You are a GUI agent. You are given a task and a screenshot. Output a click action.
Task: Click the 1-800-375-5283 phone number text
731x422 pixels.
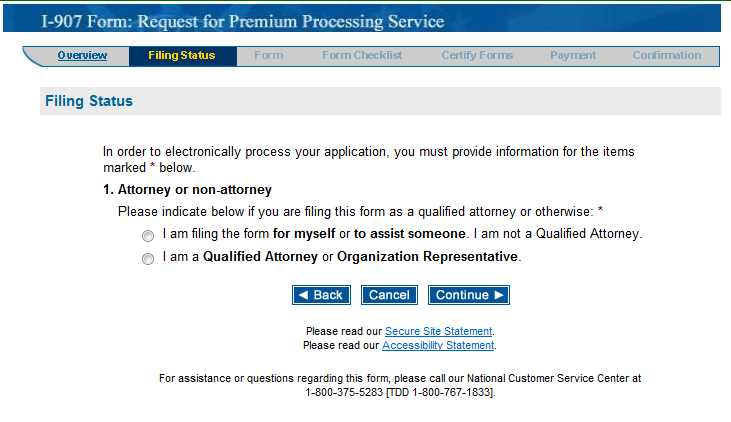point(344,393)
